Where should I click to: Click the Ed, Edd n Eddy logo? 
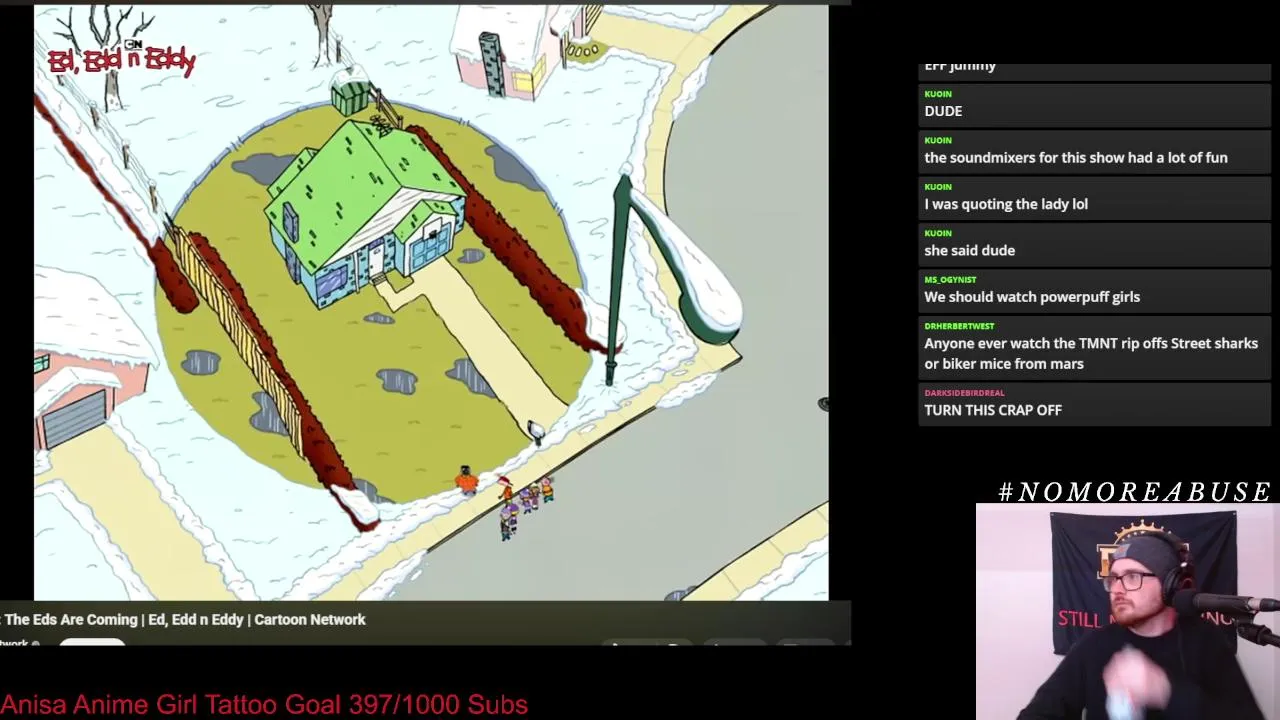pos(121,59)
